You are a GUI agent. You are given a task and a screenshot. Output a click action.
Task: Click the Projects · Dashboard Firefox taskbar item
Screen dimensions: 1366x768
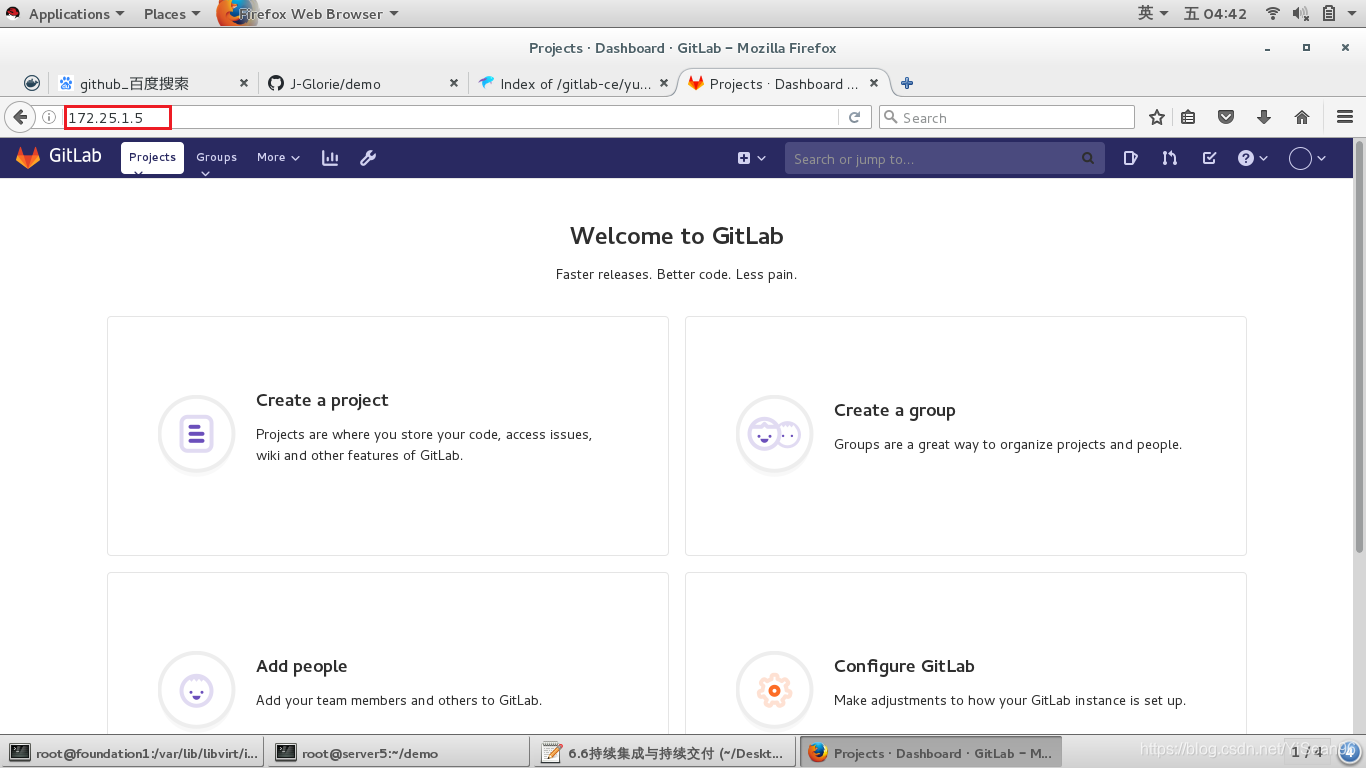(x=931, y=753)
